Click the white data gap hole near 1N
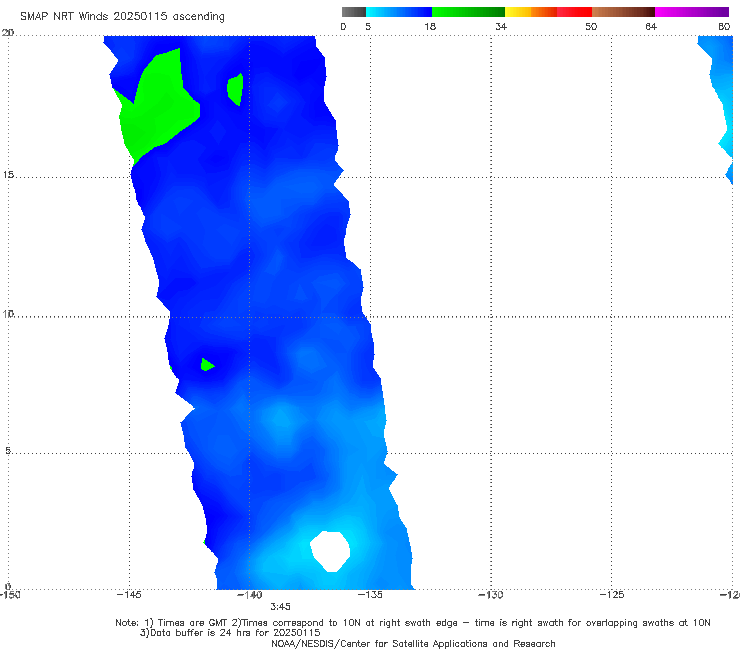 [x=330, y=551]
